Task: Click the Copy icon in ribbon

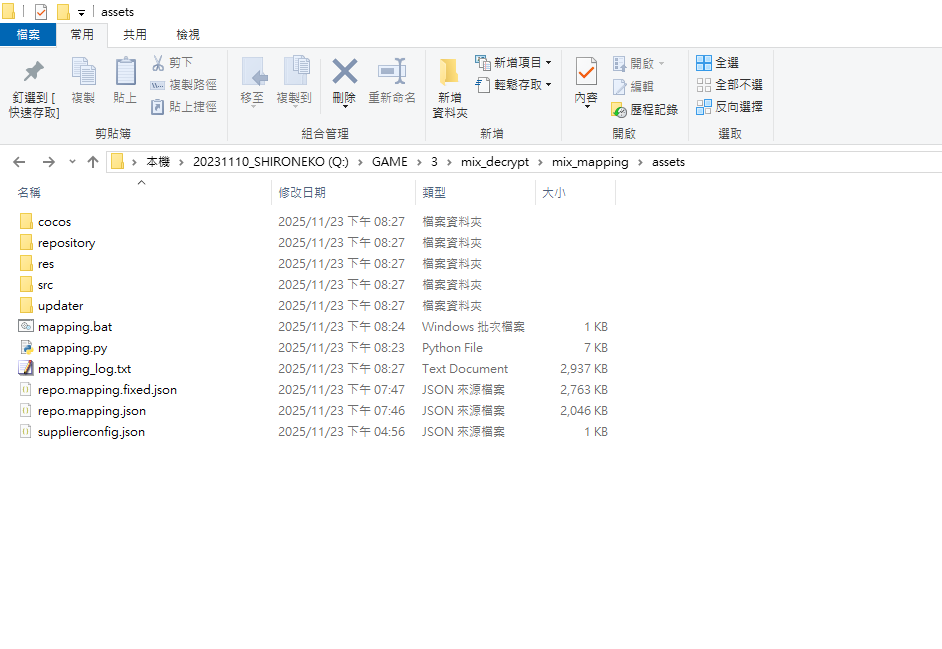Action: [x=83, y=73]
